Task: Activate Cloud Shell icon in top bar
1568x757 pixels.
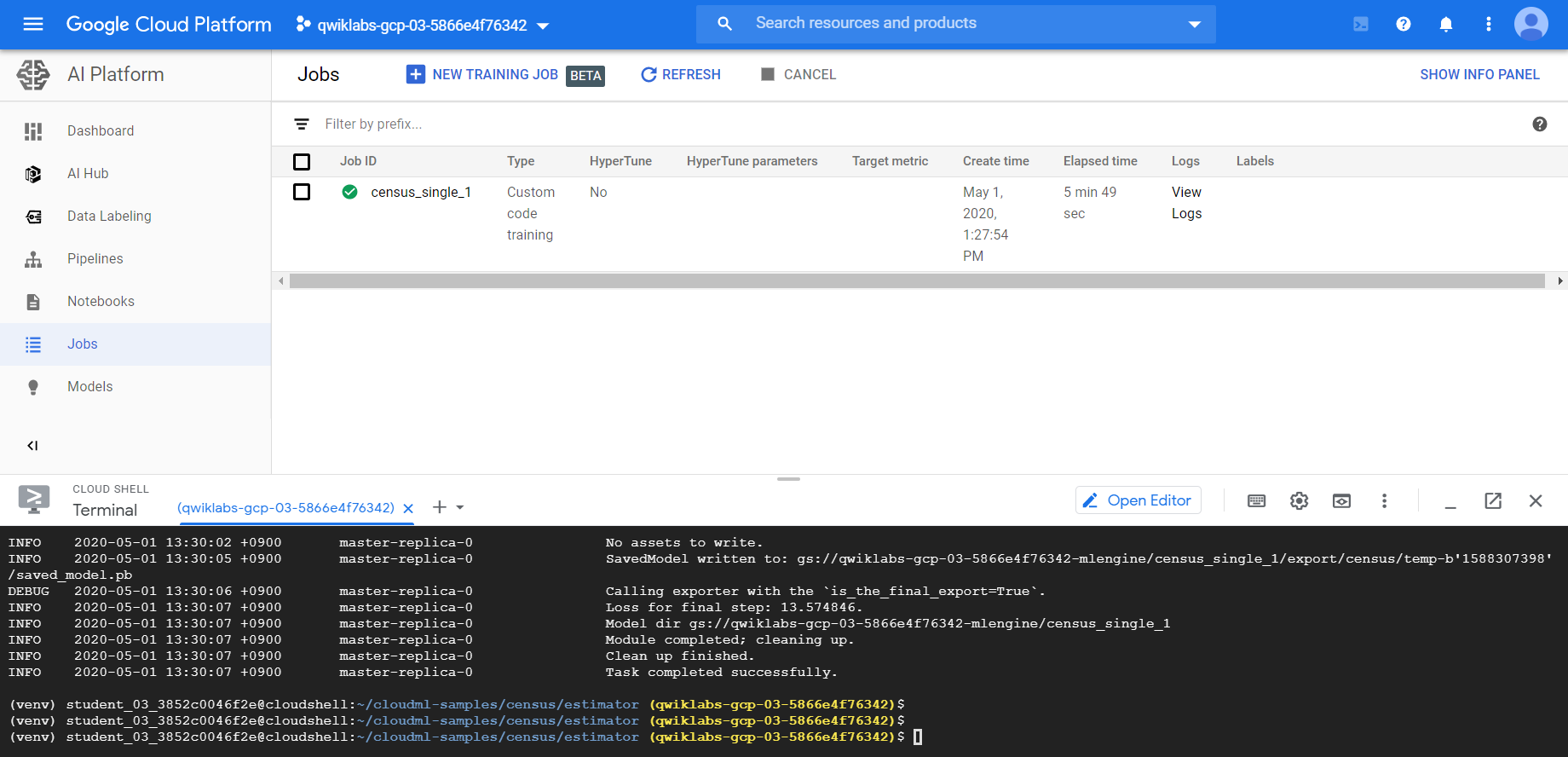Action: tap(1361, 24)
